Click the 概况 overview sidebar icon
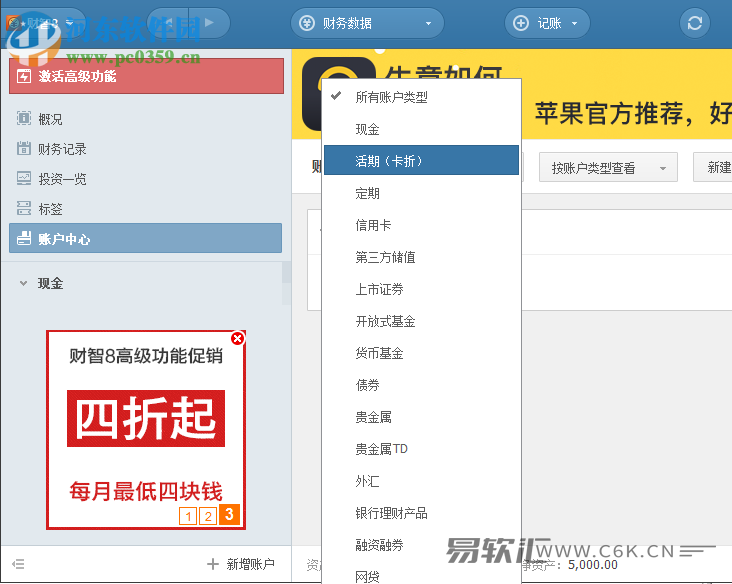The width and height of the screenshot is (732, 584). pos(24,119)
